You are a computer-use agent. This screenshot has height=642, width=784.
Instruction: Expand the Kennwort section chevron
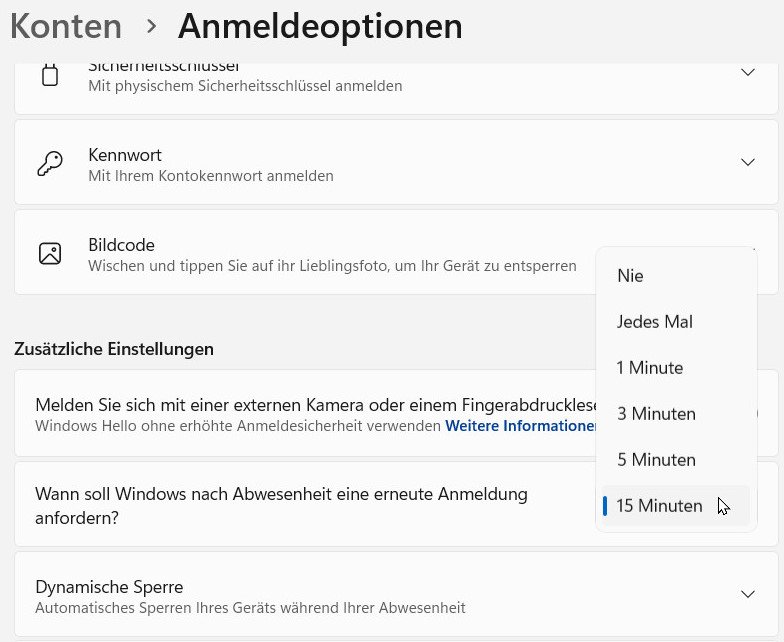click(747, 162)
